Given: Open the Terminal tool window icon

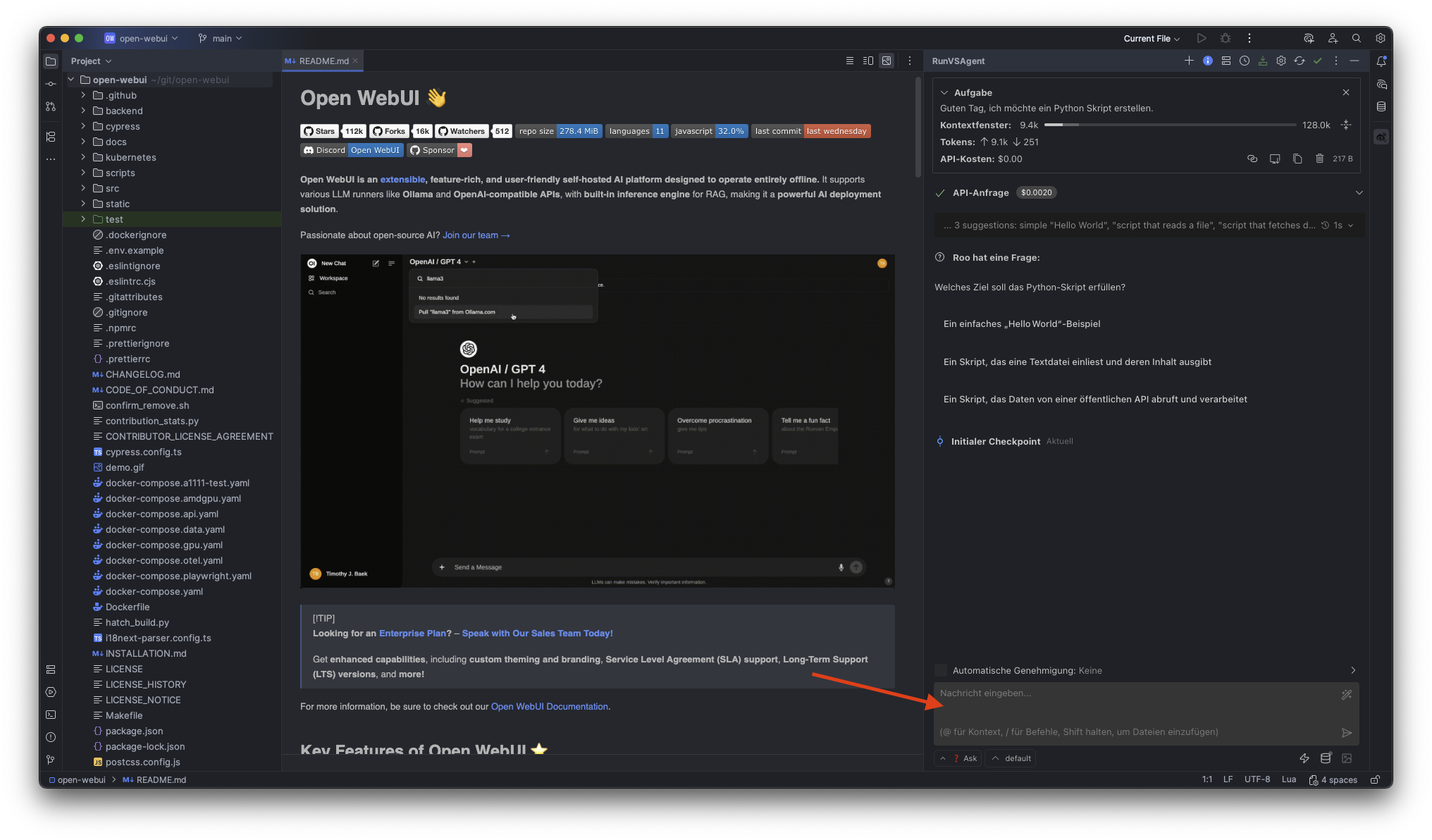Looking at the screenshot, I should click(51, 715).
